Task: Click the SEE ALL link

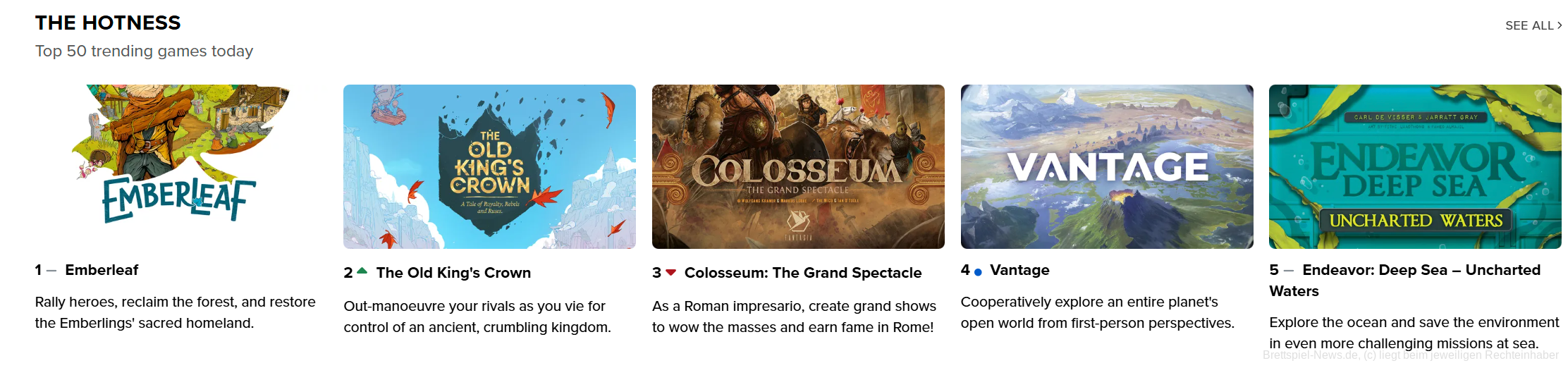Action: (x=1529, y=25)
